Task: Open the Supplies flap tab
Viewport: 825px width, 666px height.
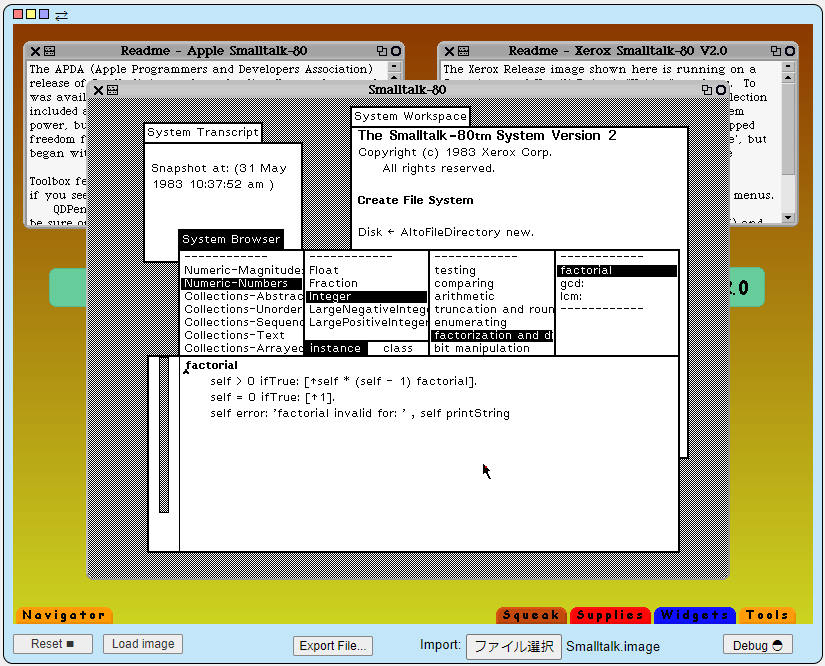Action: pyautogui.click(x=610, y=615)
